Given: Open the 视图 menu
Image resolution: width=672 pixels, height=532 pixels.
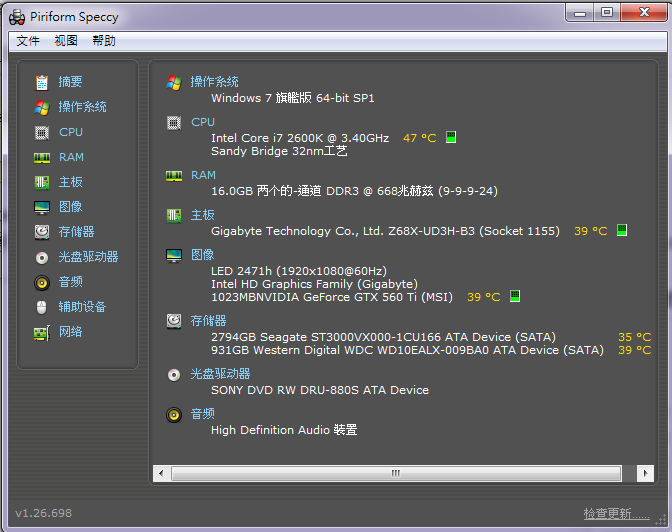Looking at the screenshot, I should tap(66, 41).
